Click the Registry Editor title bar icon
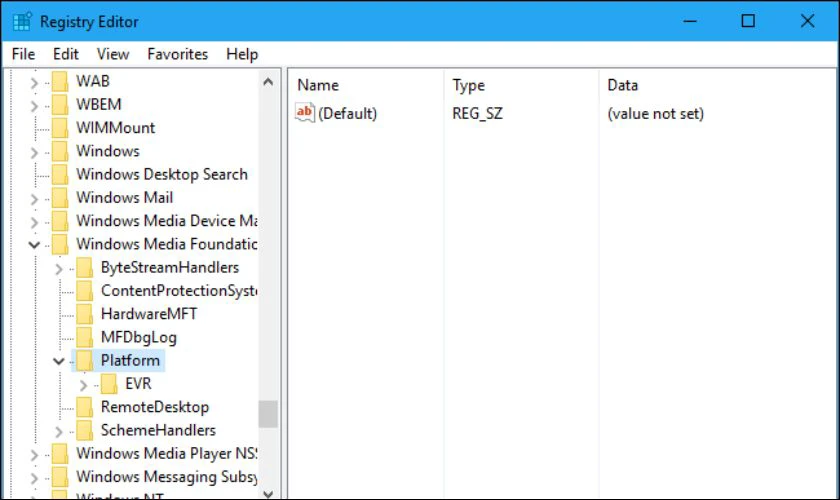This screenshot has height=500, width=840. (22, 22)
